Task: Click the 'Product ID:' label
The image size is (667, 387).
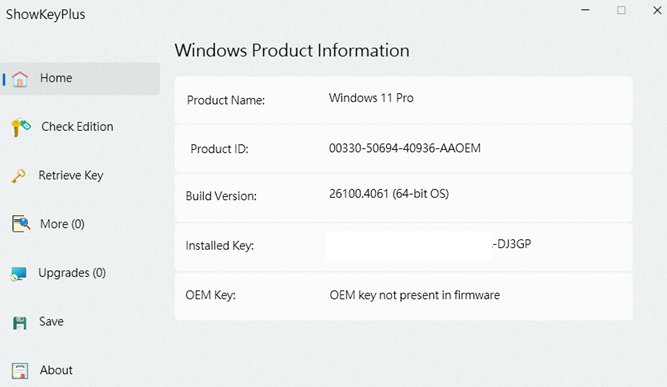Action: (x=219, y=149)
